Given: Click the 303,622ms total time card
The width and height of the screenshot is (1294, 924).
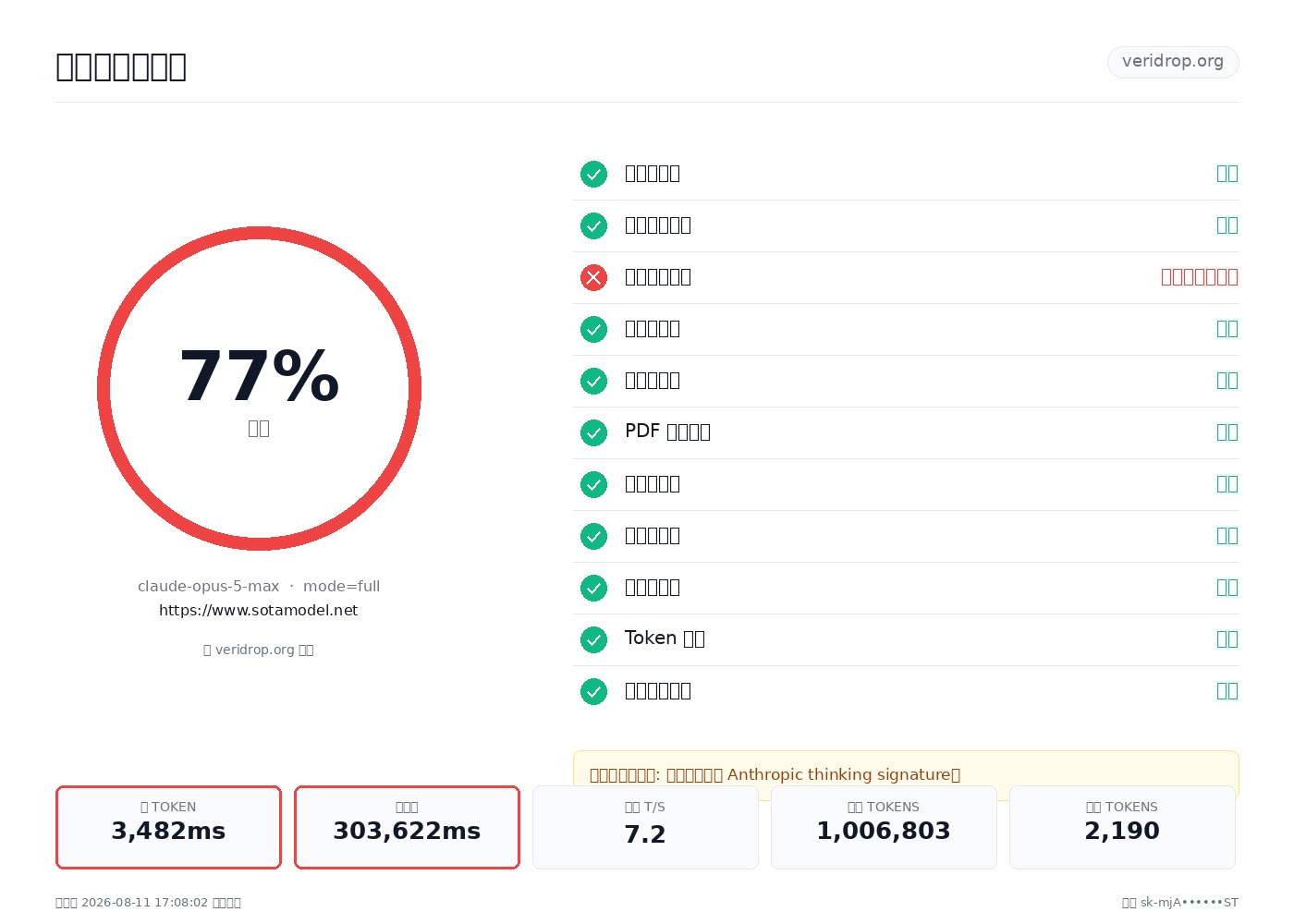Looking at the screenshot, I should pos(407,827).
